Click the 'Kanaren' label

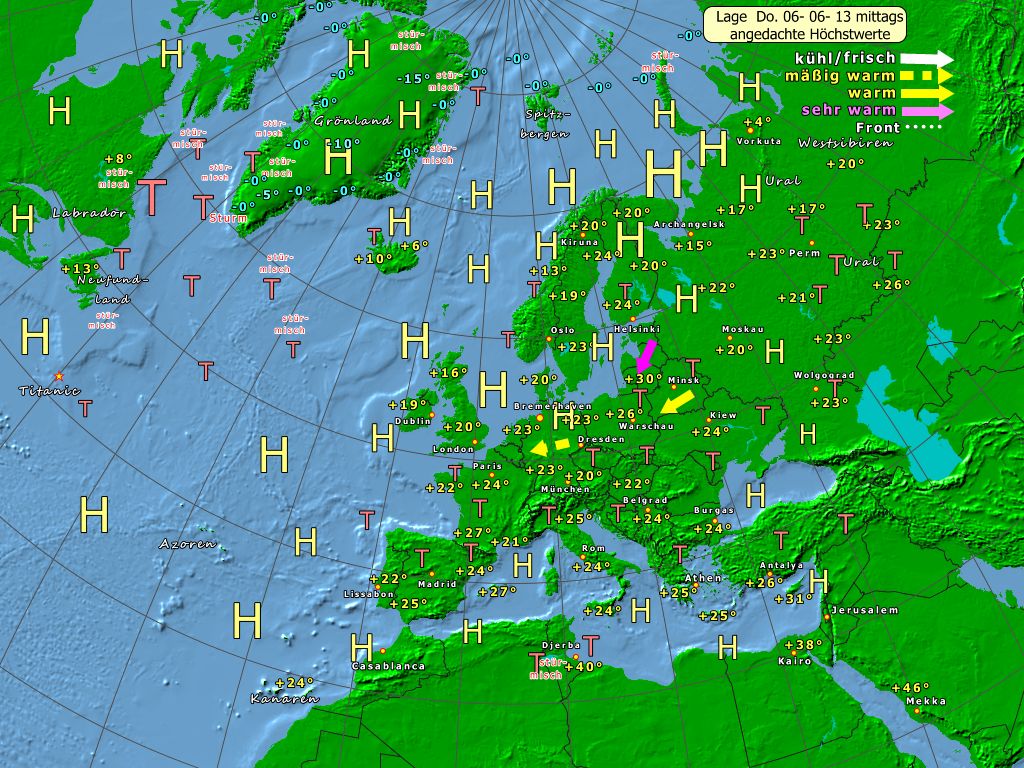coord(285,699)
